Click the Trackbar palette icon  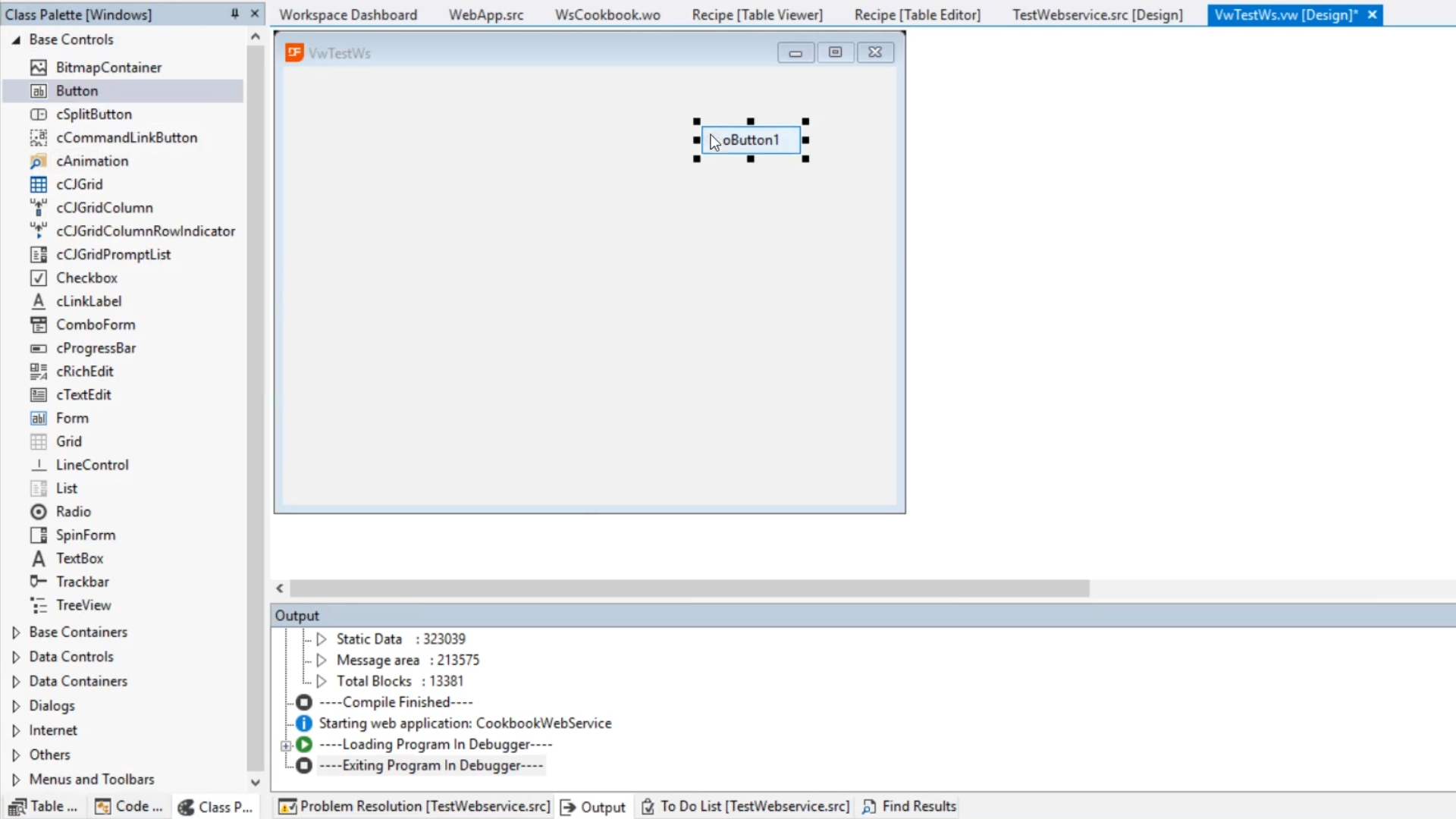[39, 582]
